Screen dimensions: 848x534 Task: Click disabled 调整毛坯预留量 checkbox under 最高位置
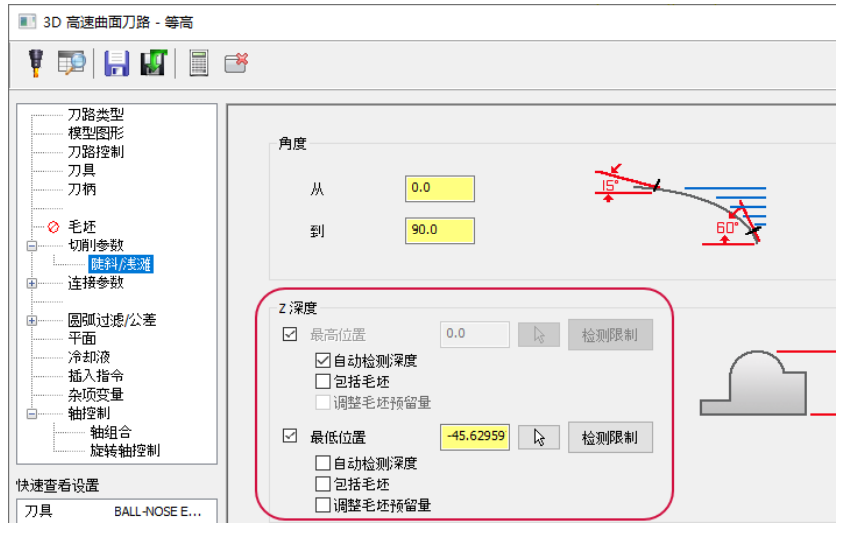(x=323, y=402)
